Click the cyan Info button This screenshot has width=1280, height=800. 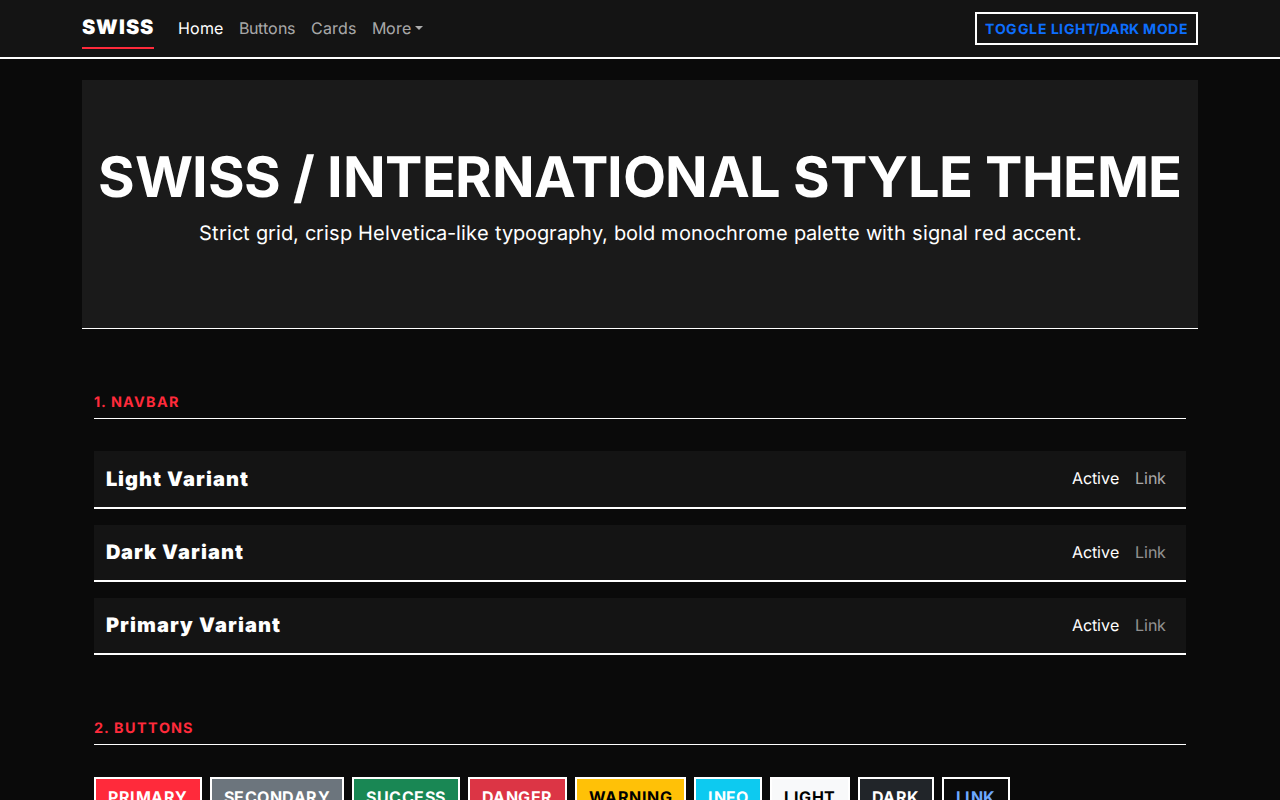(x=728, y=789)
